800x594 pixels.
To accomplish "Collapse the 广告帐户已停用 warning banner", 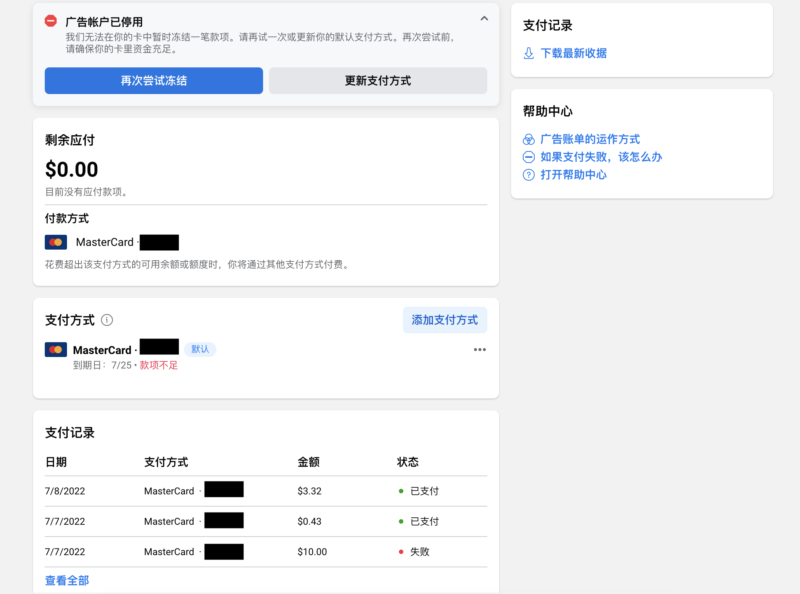I will [x=483, y=17].
